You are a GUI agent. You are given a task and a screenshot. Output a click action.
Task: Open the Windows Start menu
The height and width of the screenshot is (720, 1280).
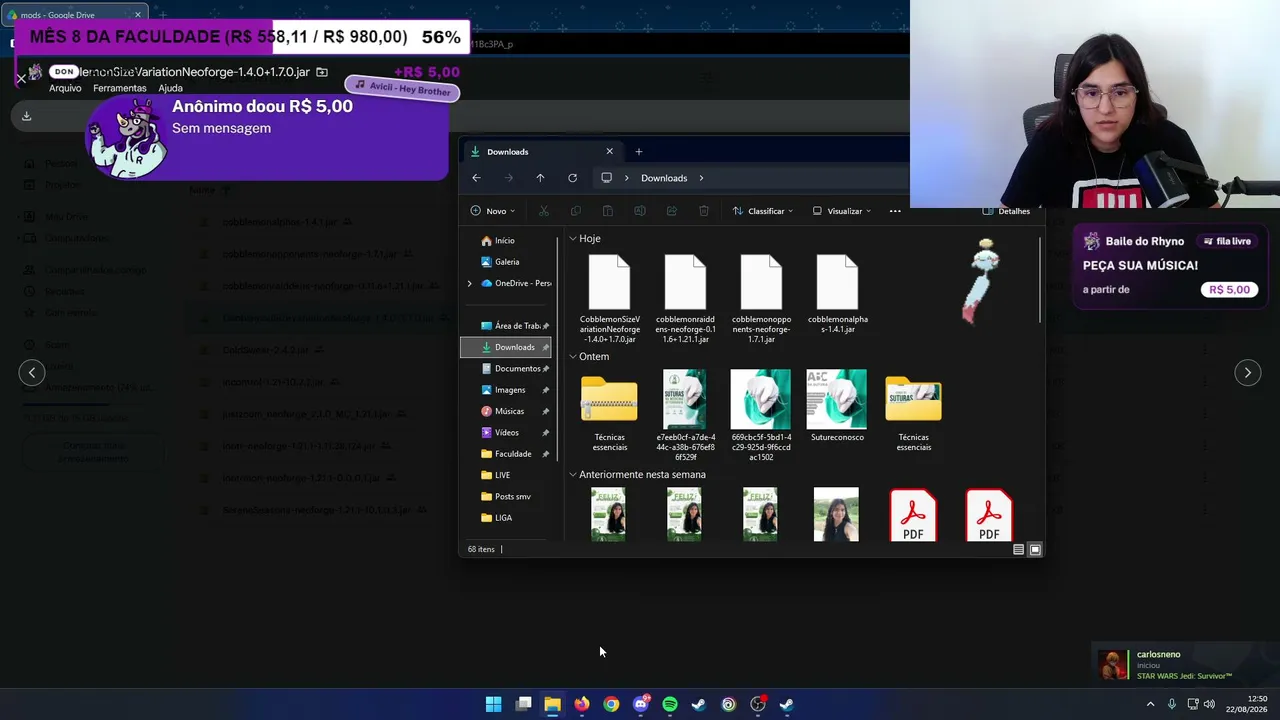tap(493, 704)
